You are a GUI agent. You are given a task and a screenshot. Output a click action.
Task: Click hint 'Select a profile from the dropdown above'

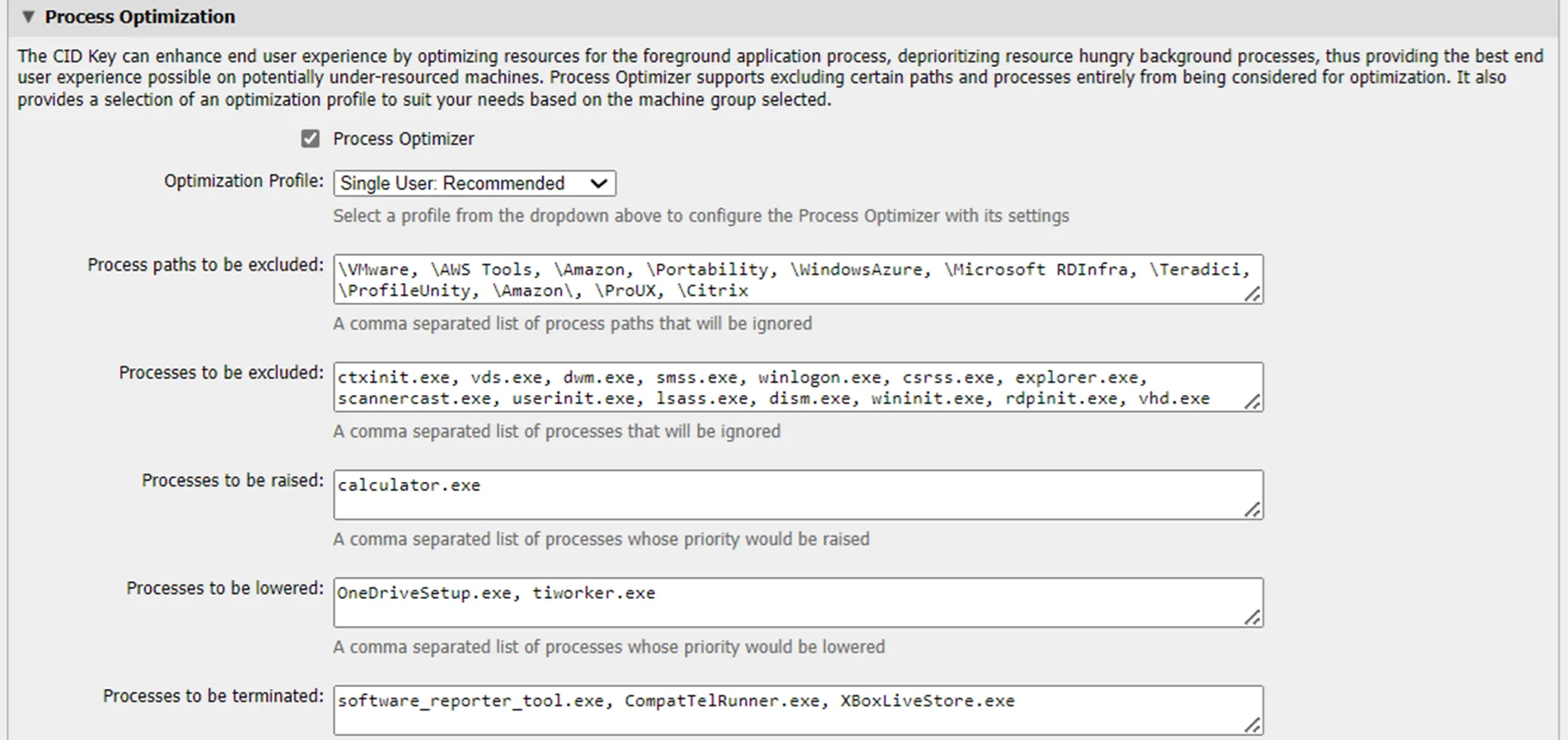tap(701, 216)
